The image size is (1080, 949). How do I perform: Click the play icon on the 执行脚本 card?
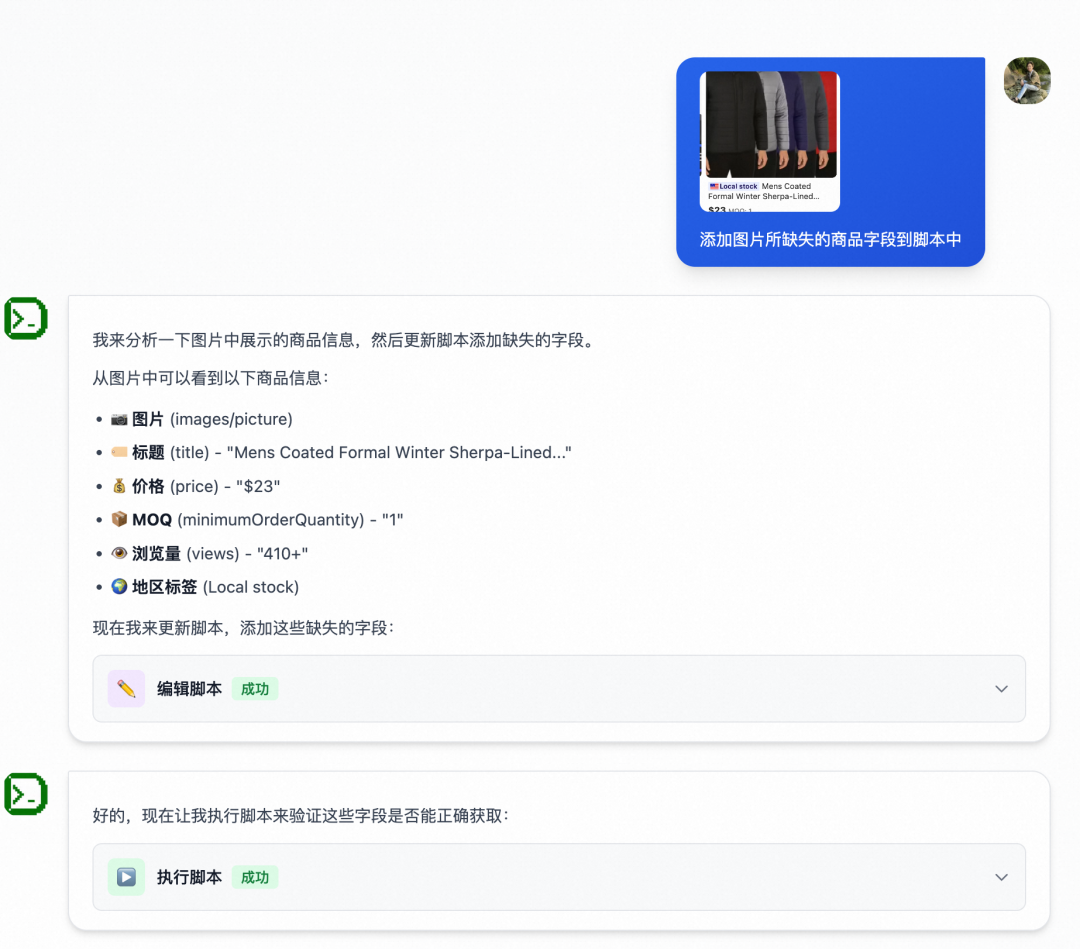(x=126, y=877)
